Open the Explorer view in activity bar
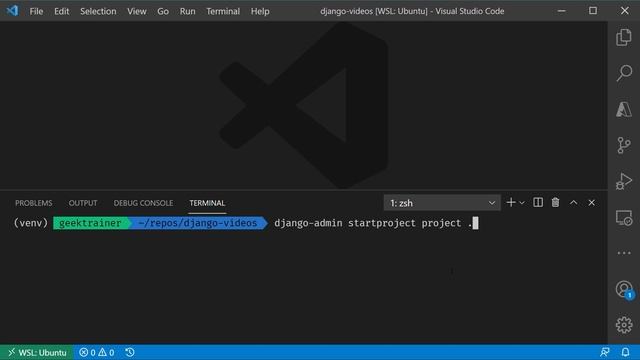The width and height of the screenshot is (640, 360). click(624, 37)
